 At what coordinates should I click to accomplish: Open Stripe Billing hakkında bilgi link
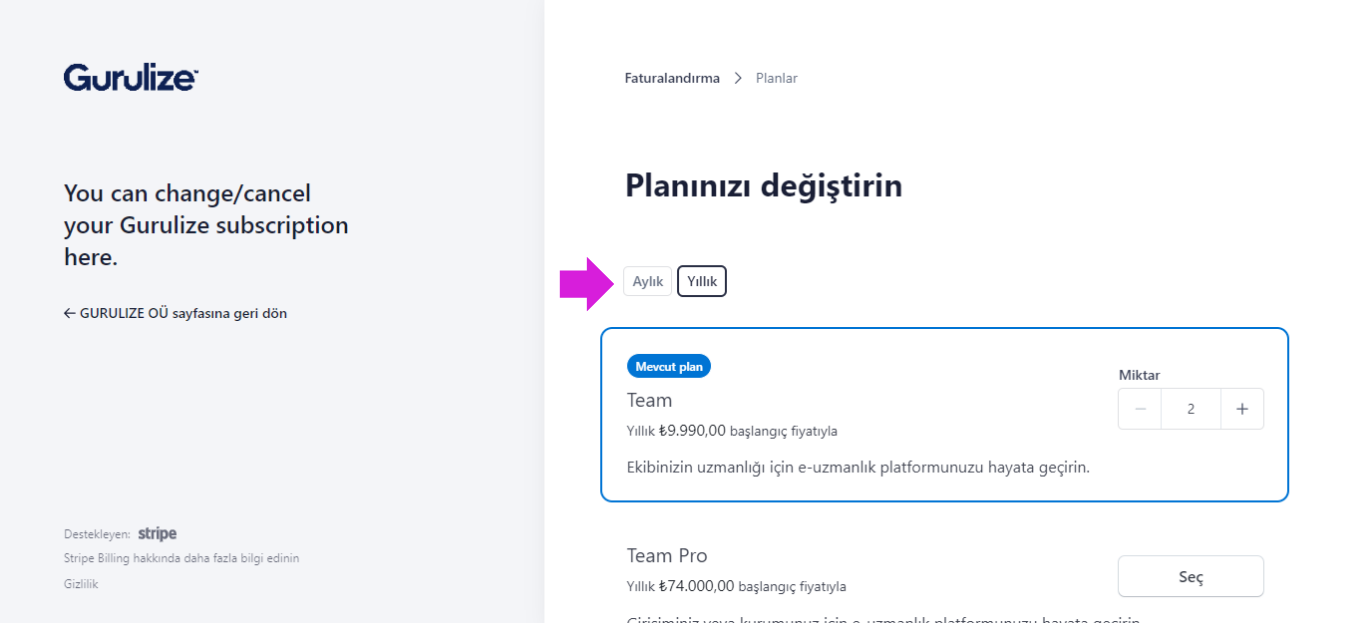click(182, 558)
